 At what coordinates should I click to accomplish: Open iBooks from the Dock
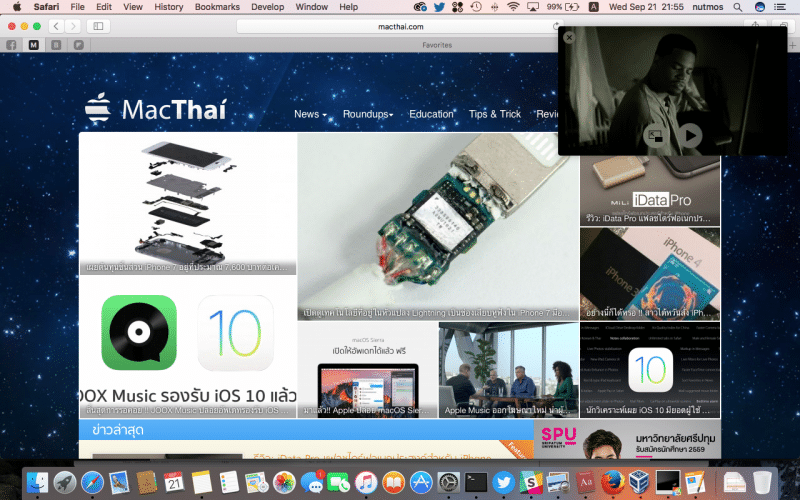click(393, 482)
